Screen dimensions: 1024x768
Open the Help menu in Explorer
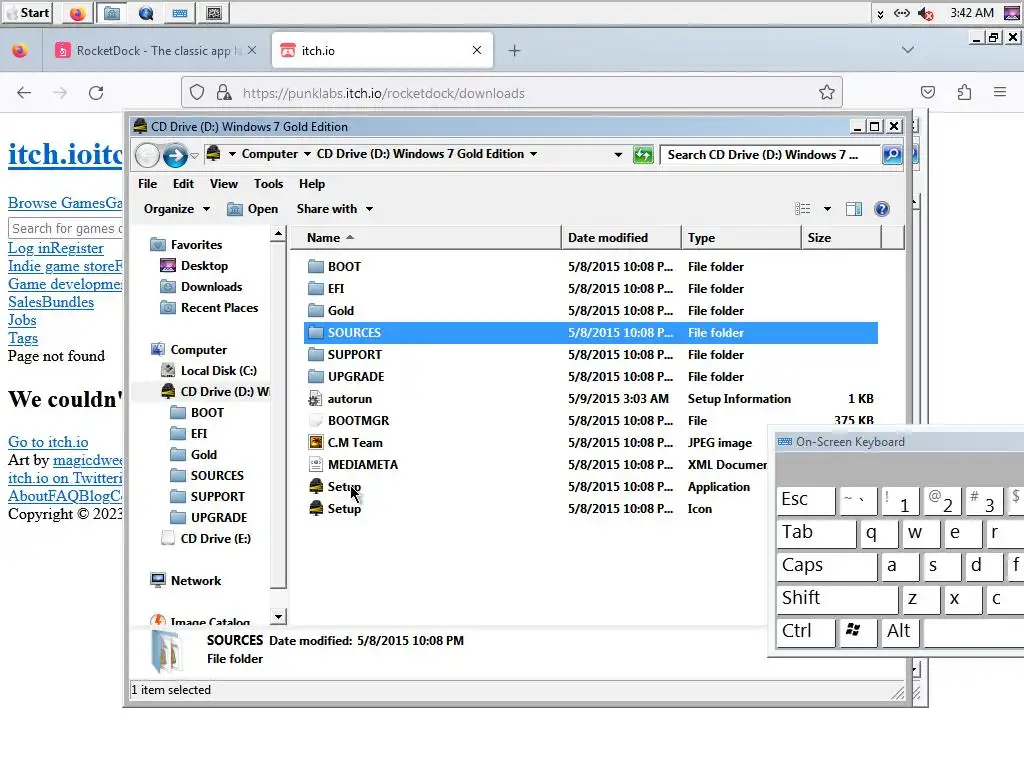[x=312, y=184]
